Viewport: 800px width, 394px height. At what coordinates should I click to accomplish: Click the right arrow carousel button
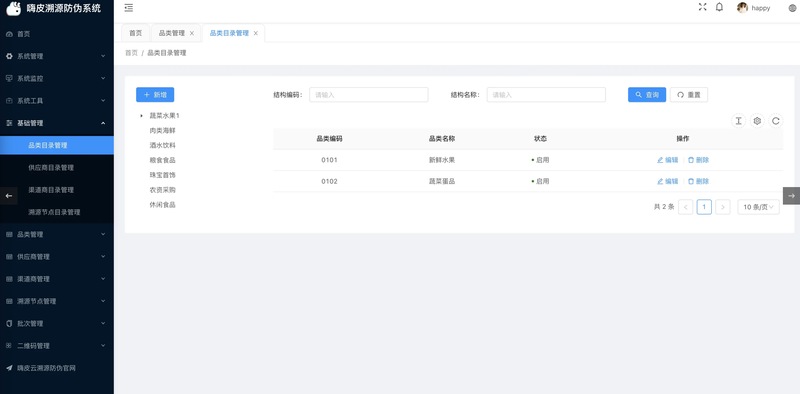[x=791, y=195]
